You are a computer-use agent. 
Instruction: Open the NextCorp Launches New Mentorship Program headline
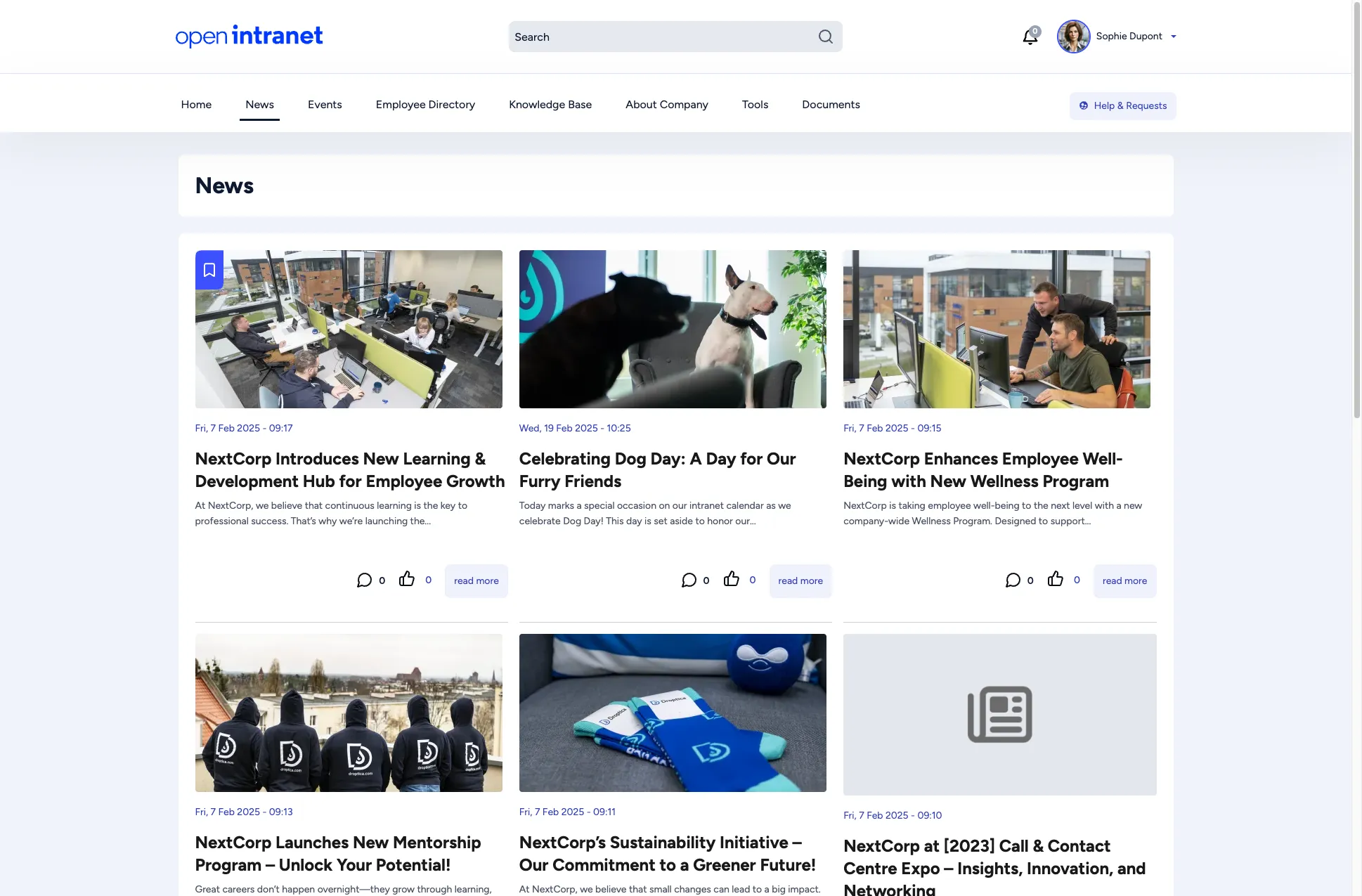pyautogui.click(x=338, y=854)
